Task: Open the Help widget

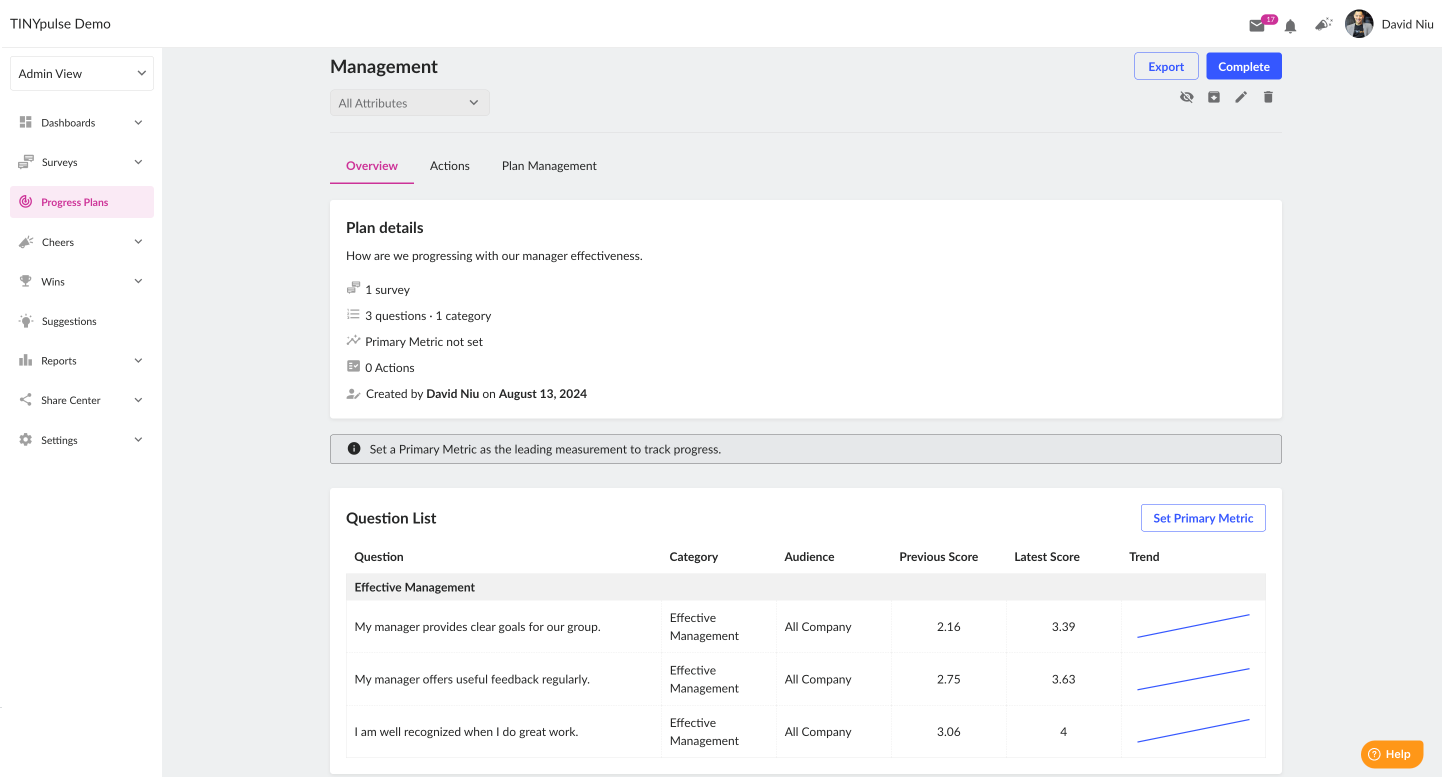Action: click(x=1392, y=754)
